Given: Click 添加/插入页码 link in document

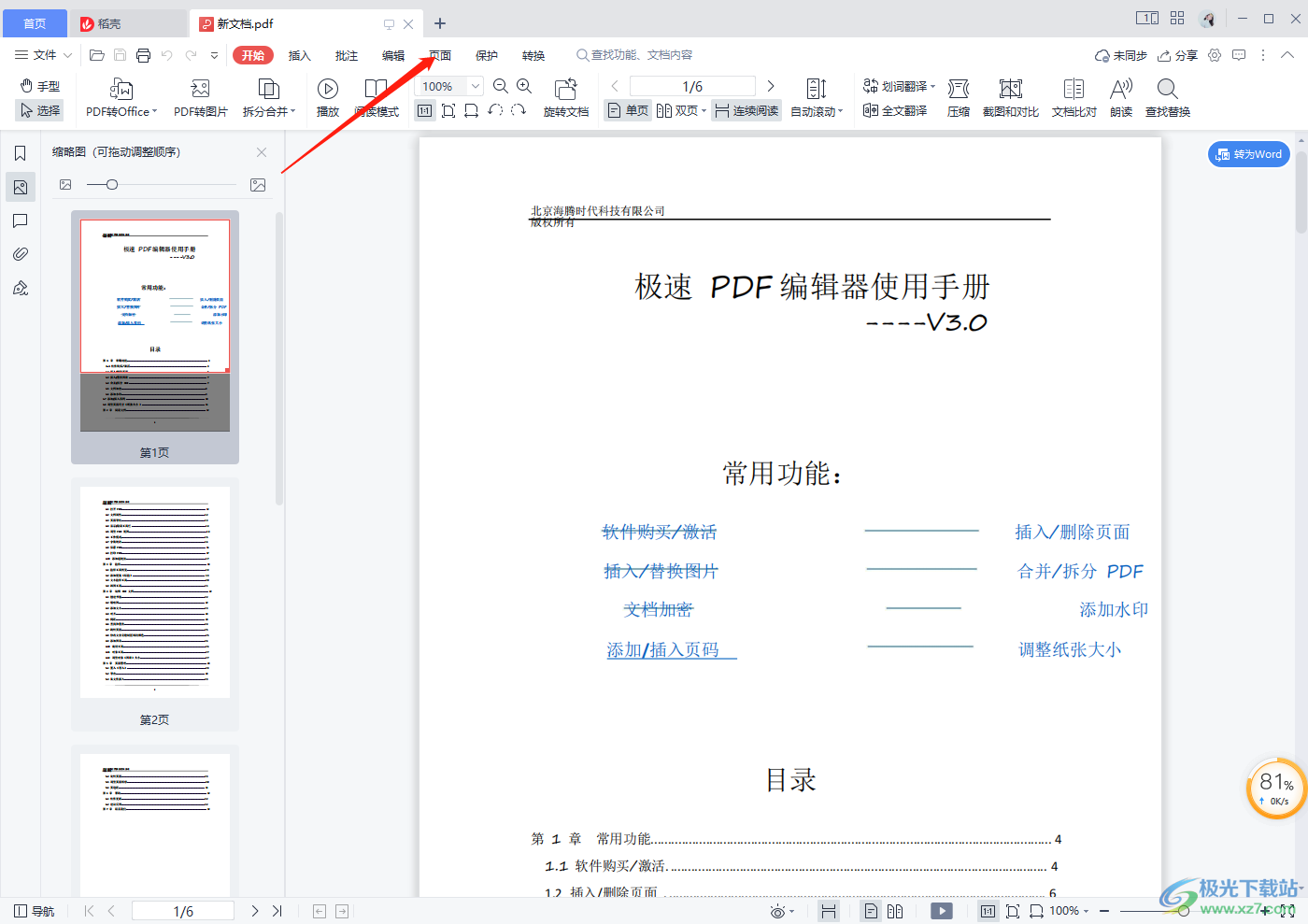Looking at the screenshot, I should [x=663, y=649].
